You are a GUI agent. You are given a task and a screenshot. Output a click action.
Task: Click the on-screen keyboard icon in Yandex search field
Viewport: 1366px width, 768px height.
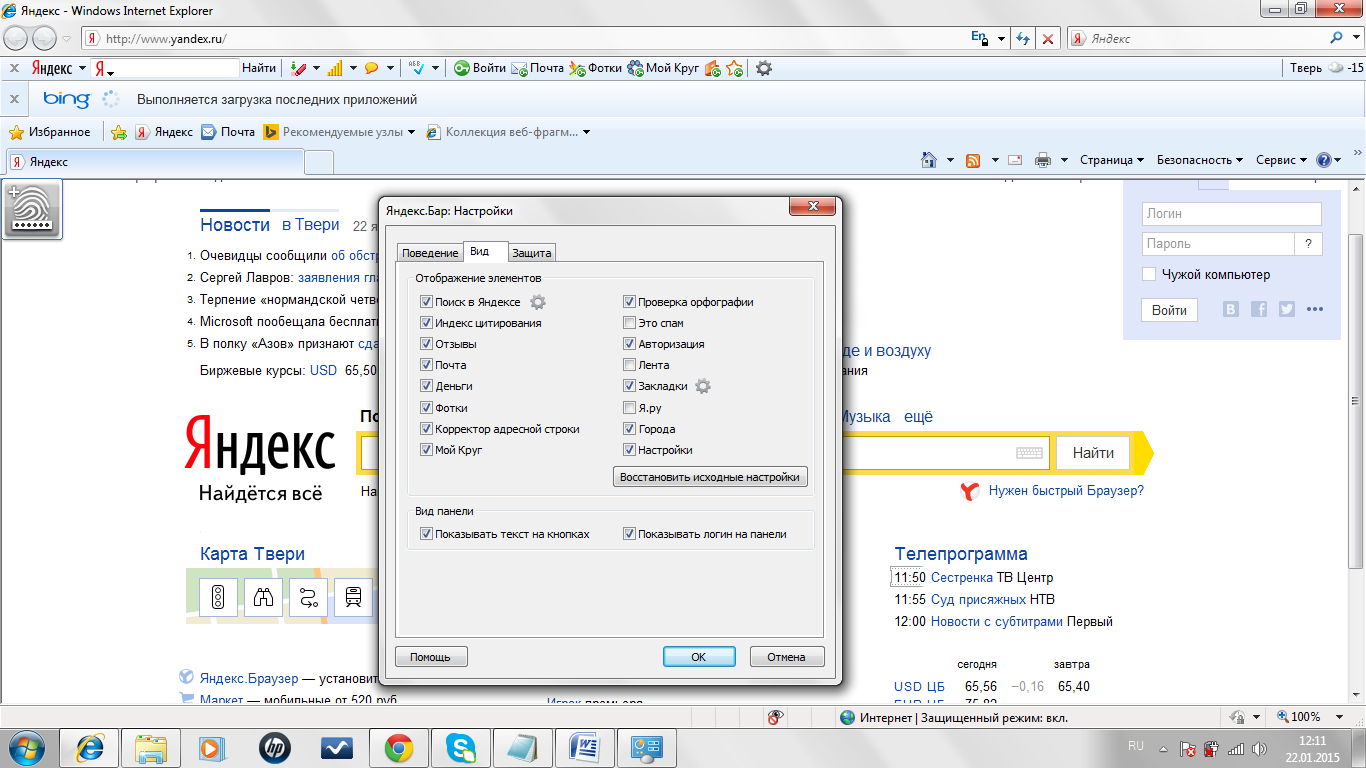(1029, 453)
